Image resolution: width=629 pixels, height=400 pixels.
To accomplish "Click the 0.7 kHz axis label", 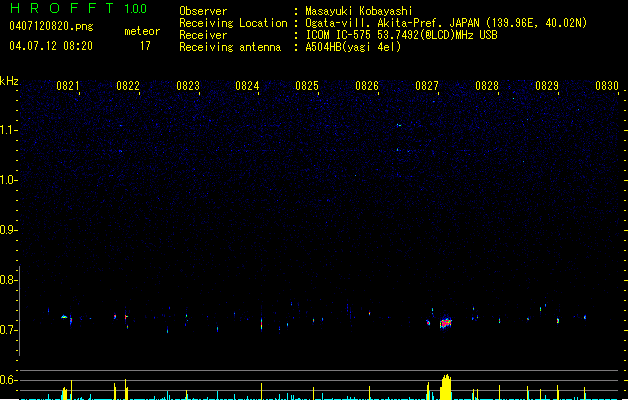I will point(8,330).
